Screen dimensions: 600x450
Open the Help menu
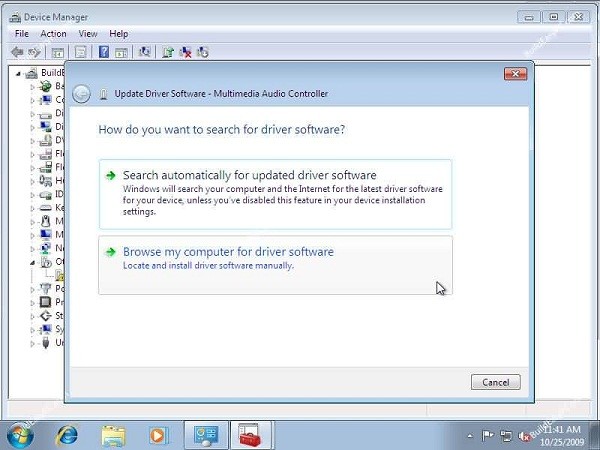(119, 34)
